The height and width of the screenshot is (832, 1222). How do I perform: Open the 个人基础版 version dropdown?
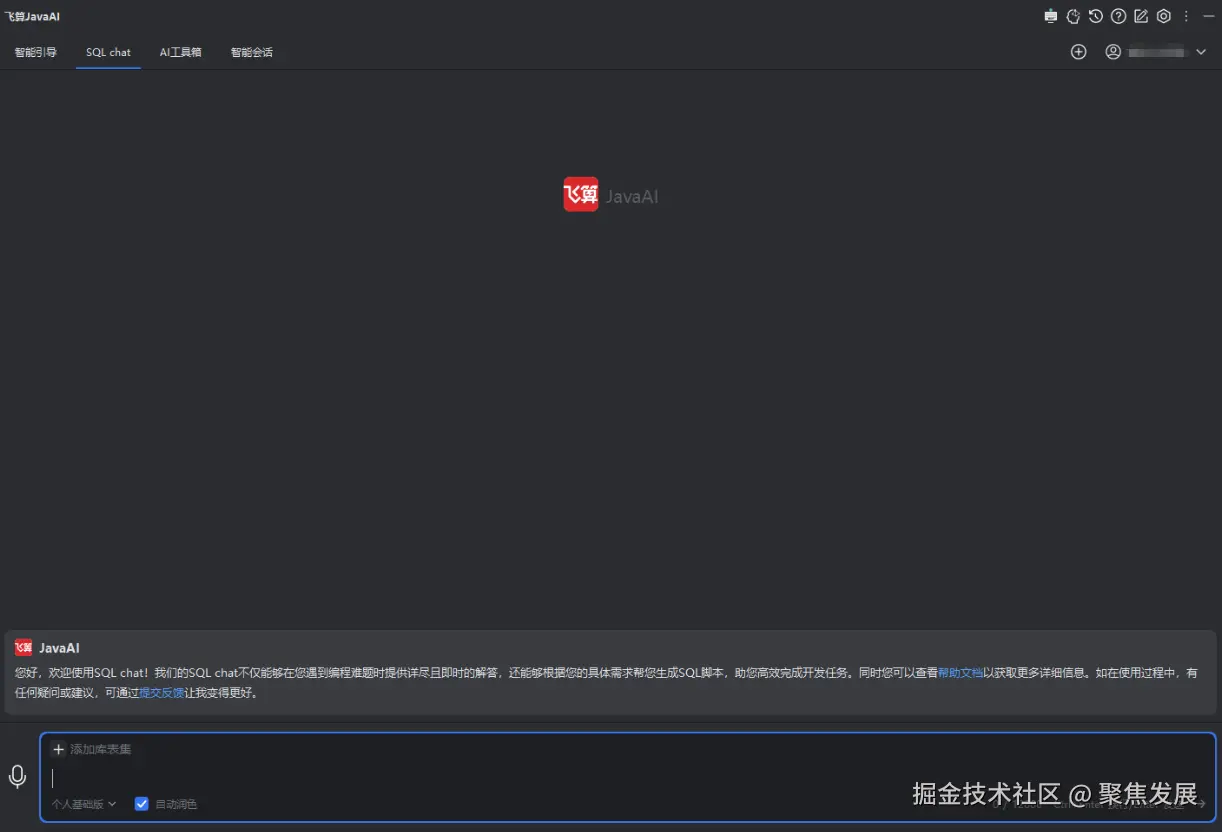coord(84,804)
